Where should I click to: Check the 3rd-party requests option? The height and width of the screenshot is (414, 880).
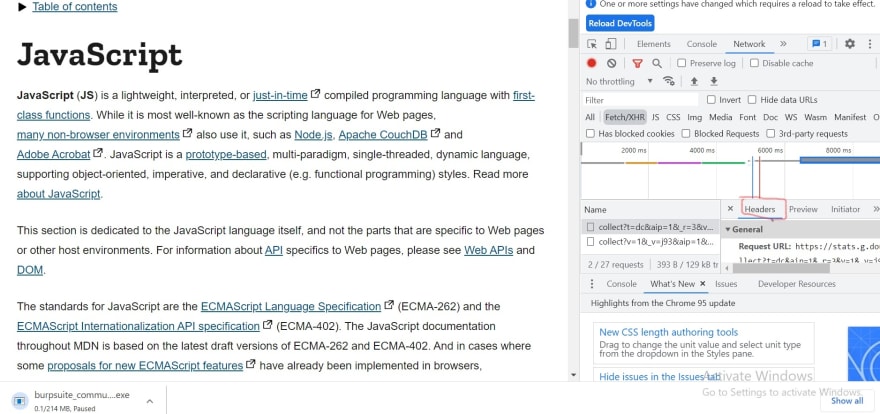pos(771,134)
